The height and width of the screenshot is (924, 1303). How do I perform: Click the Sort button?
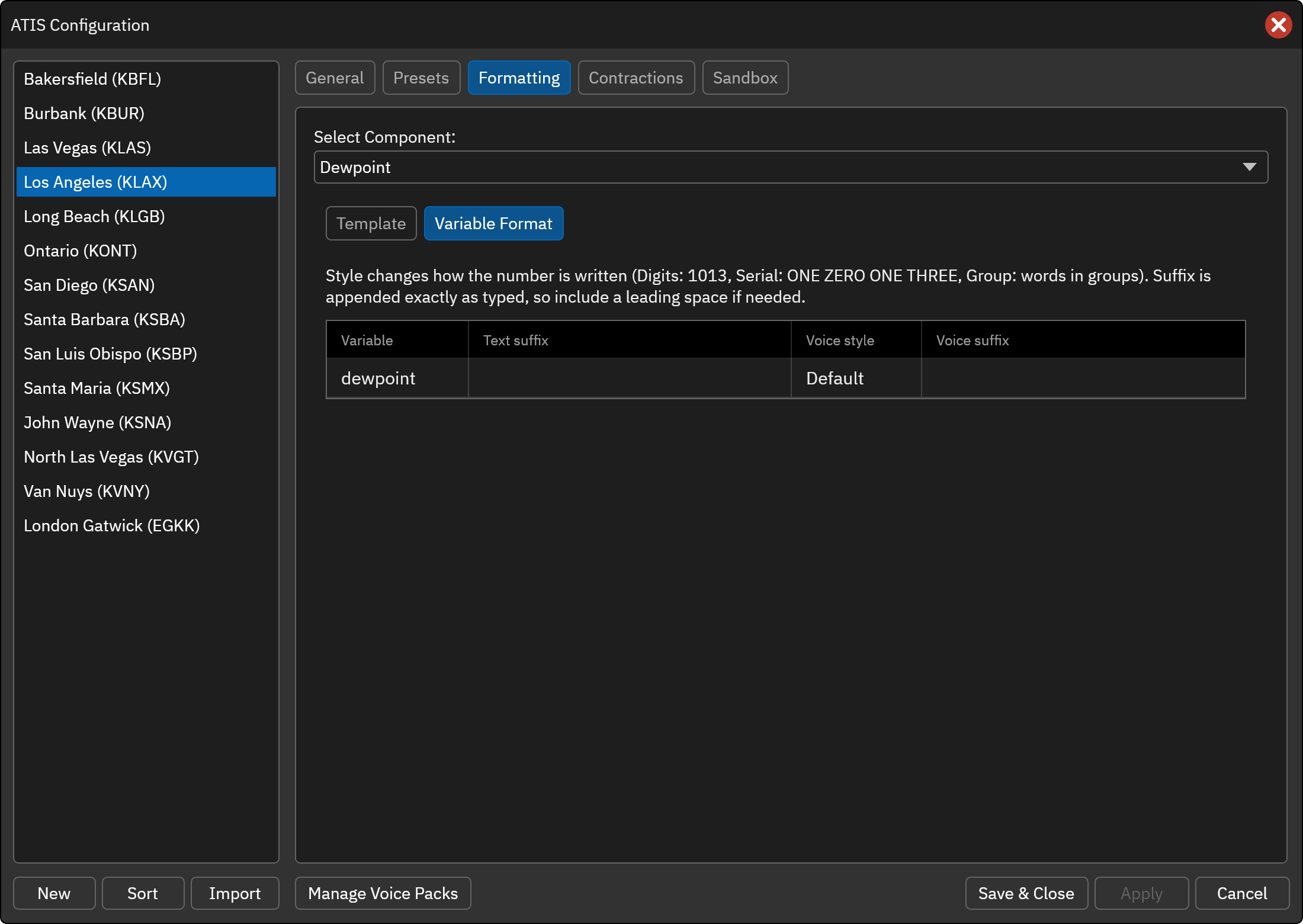click(x=143, y=893)
